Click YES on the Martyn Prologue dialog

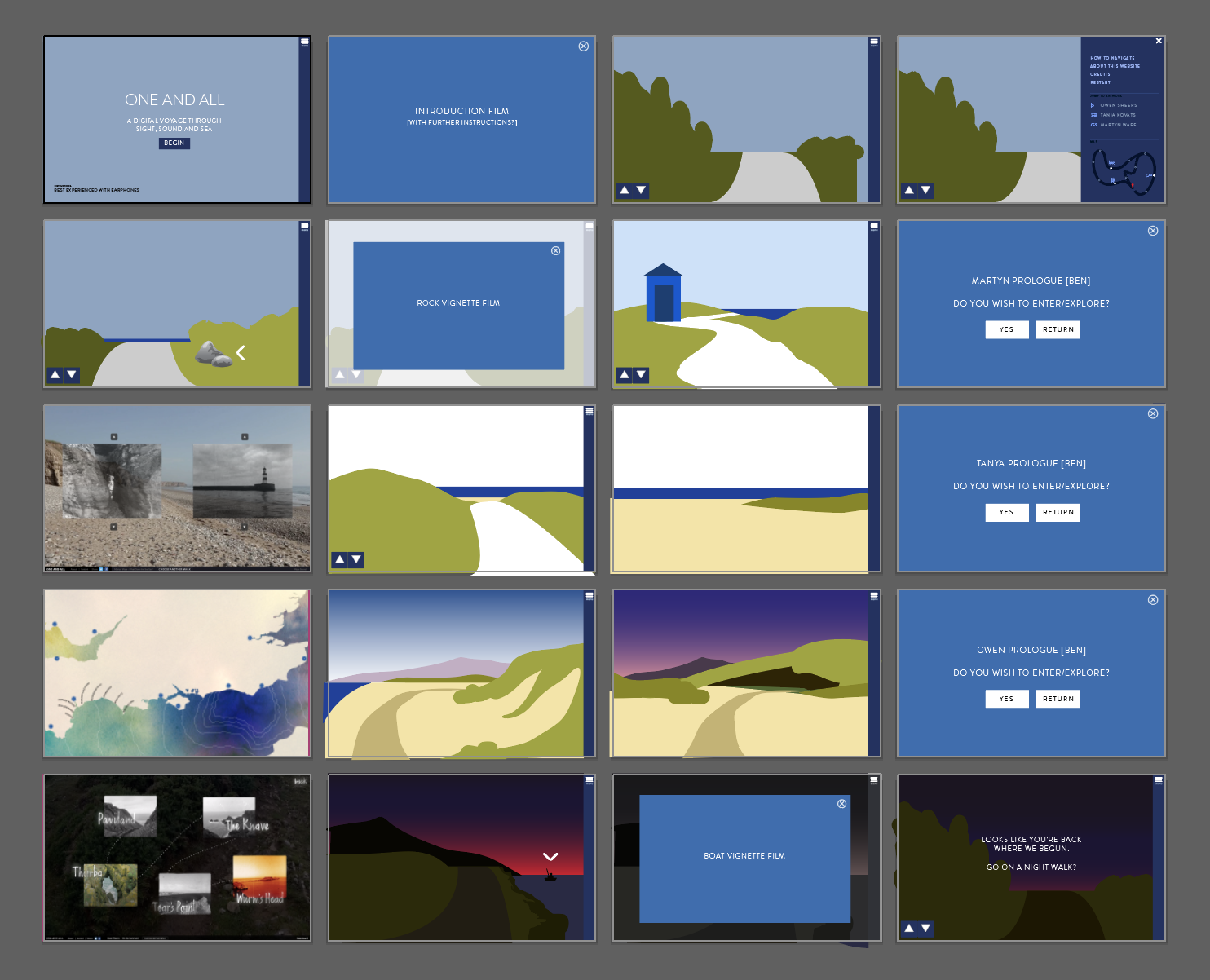1006,329
